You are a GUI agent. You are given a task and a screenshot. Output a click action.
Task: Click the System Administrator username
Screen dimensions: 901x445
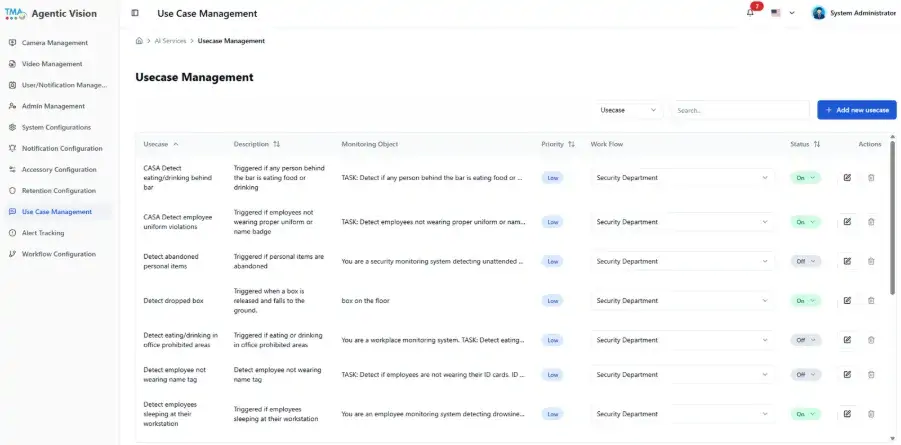click(863, 13)
